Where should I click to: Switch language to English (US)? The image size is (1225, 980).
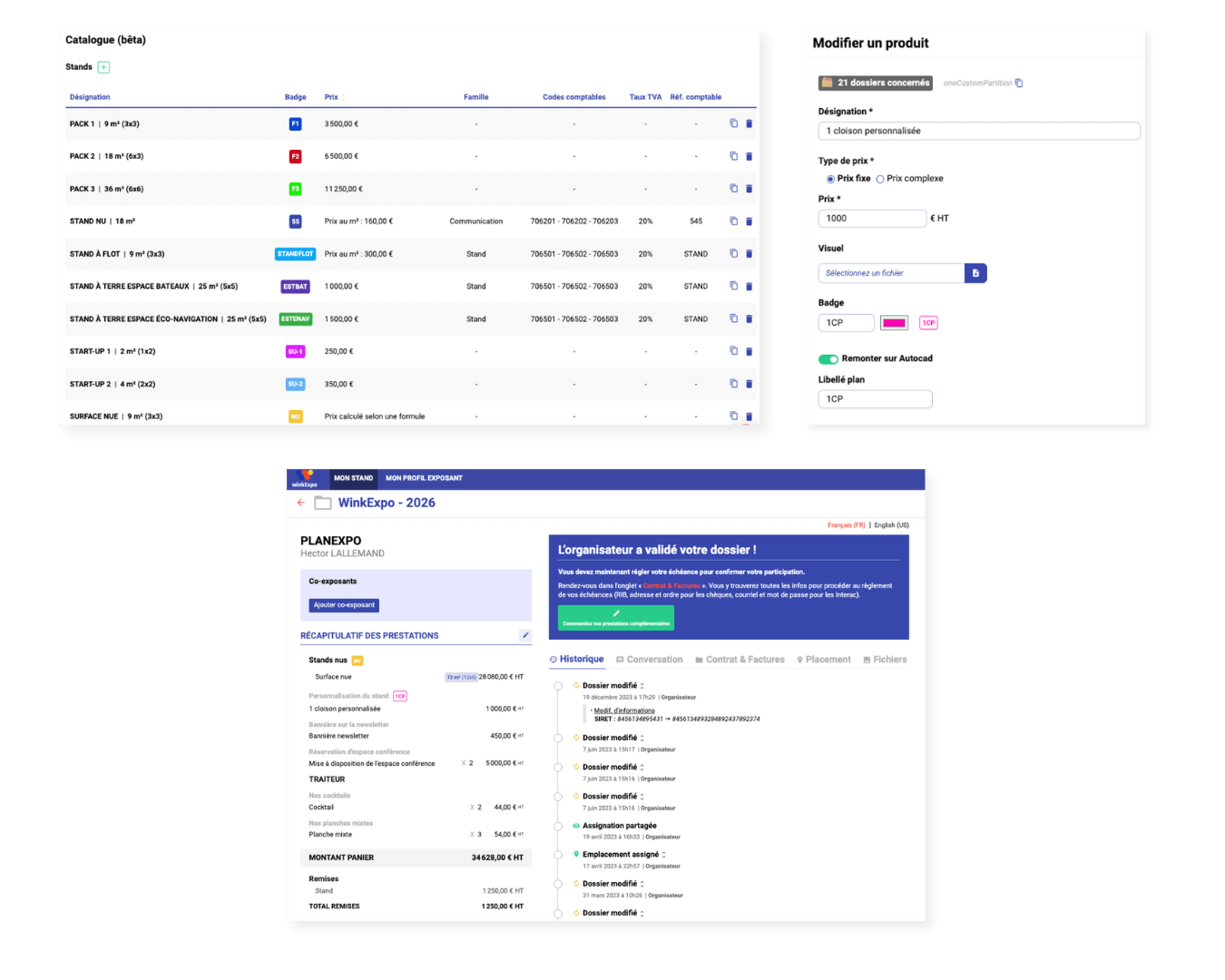891,525
